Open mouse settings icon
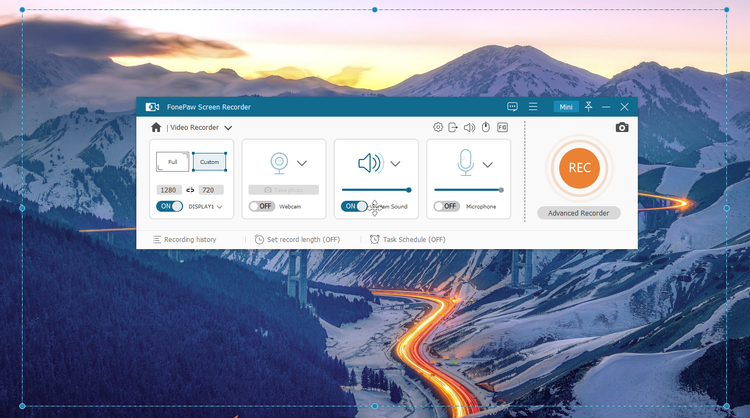 486,127
